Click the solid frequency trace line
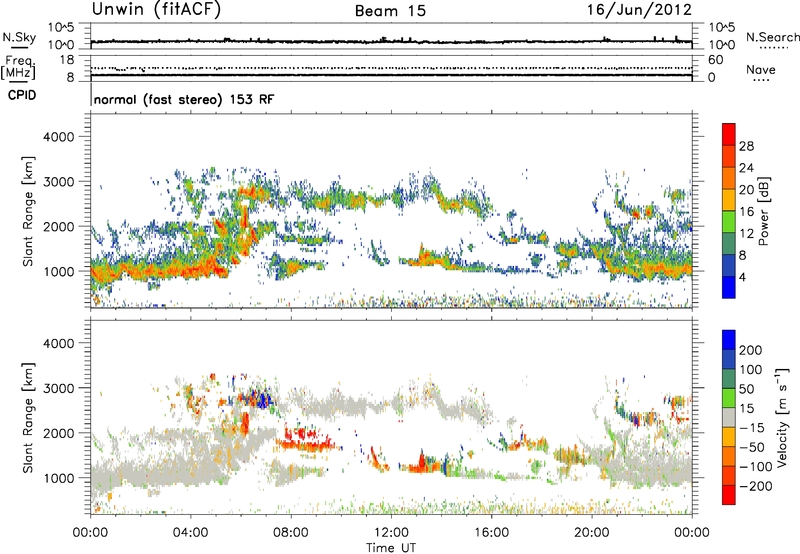 [x=391, y=76]
